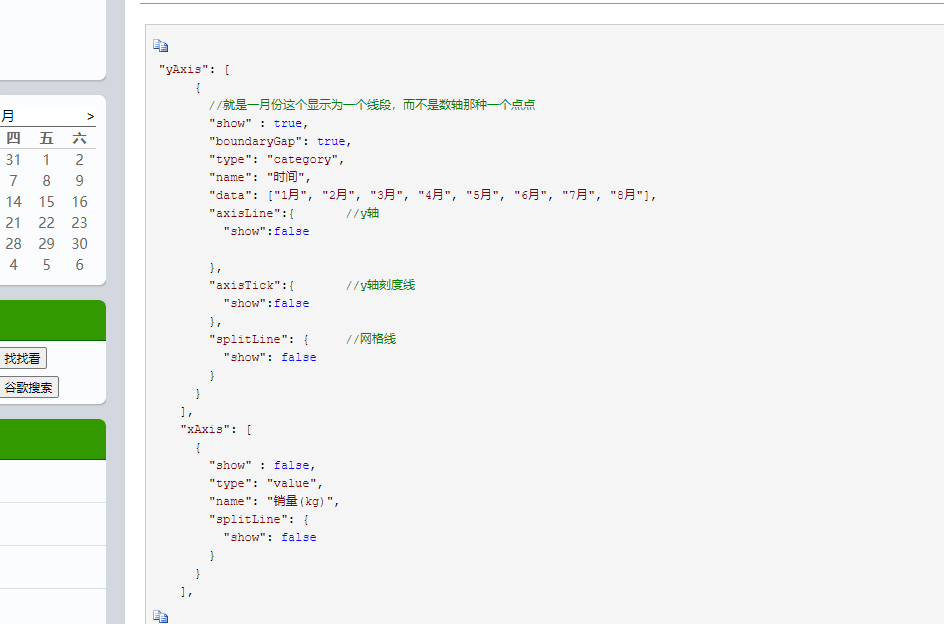
Task: Select calendar date 16
Action: (79, 202)
